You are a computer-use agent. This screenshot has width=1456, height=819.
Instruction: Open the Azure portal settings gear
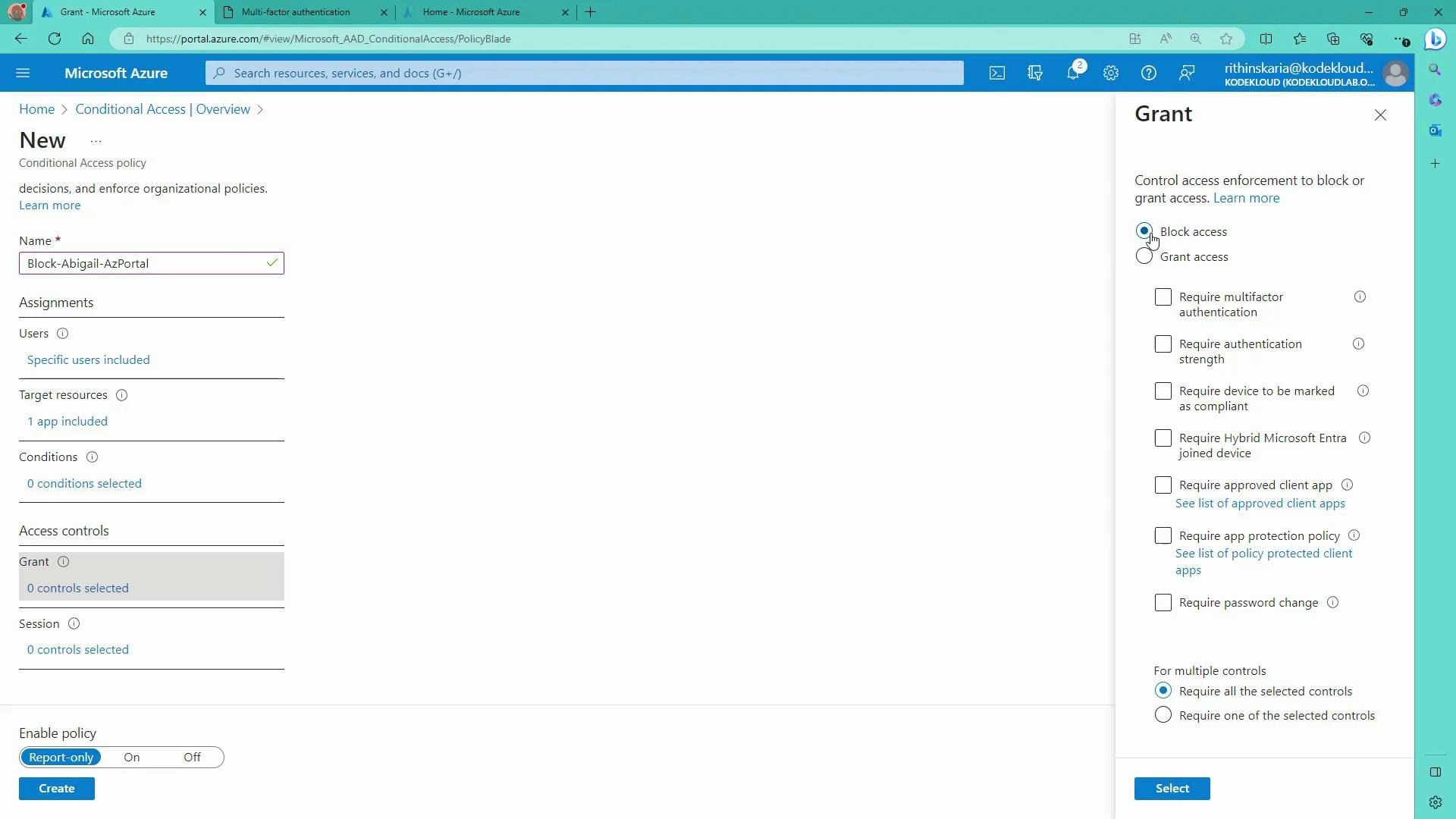(x=1110, y=73)
